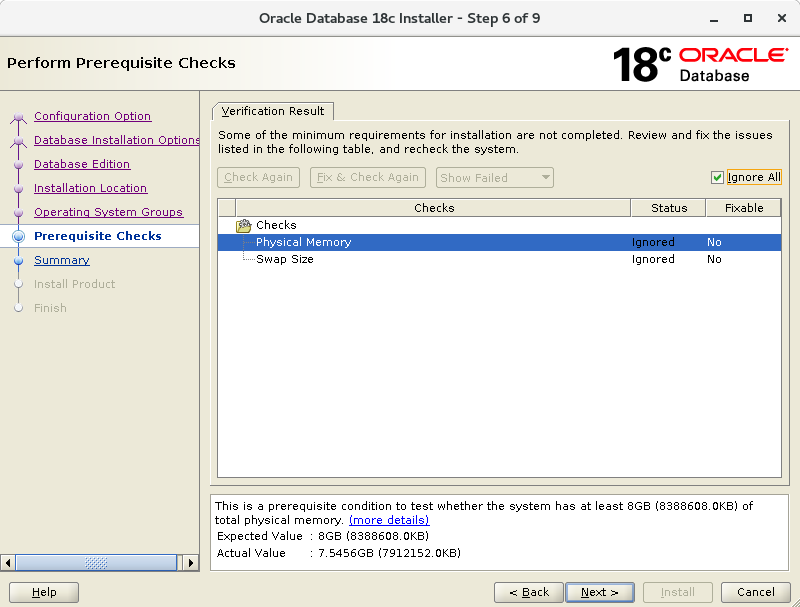
Task: Click the Next button
Action: tap(600, 592)
